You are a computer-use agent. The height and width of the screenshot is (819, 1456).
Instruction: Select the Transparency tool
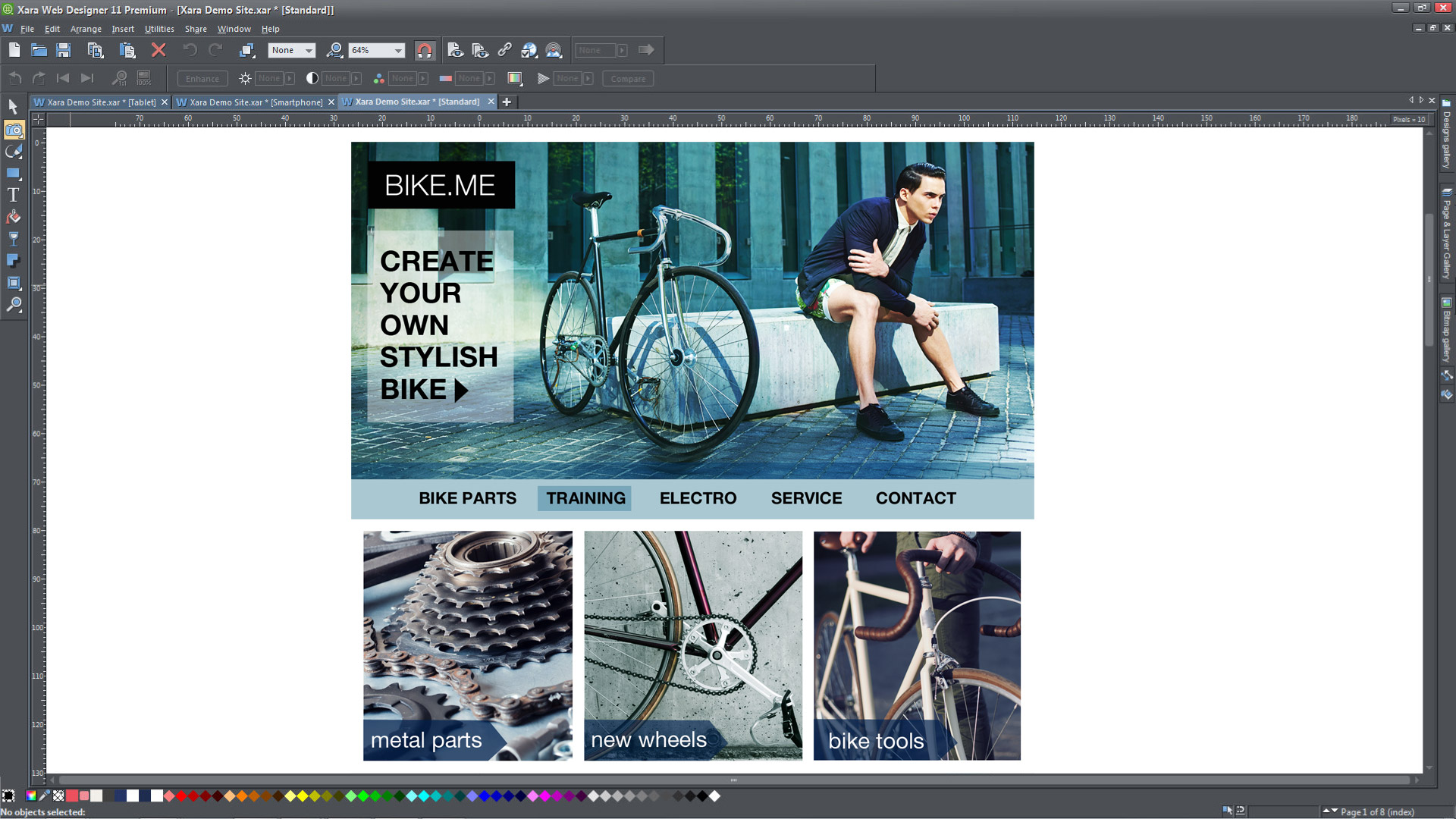(x=14, y=239)
